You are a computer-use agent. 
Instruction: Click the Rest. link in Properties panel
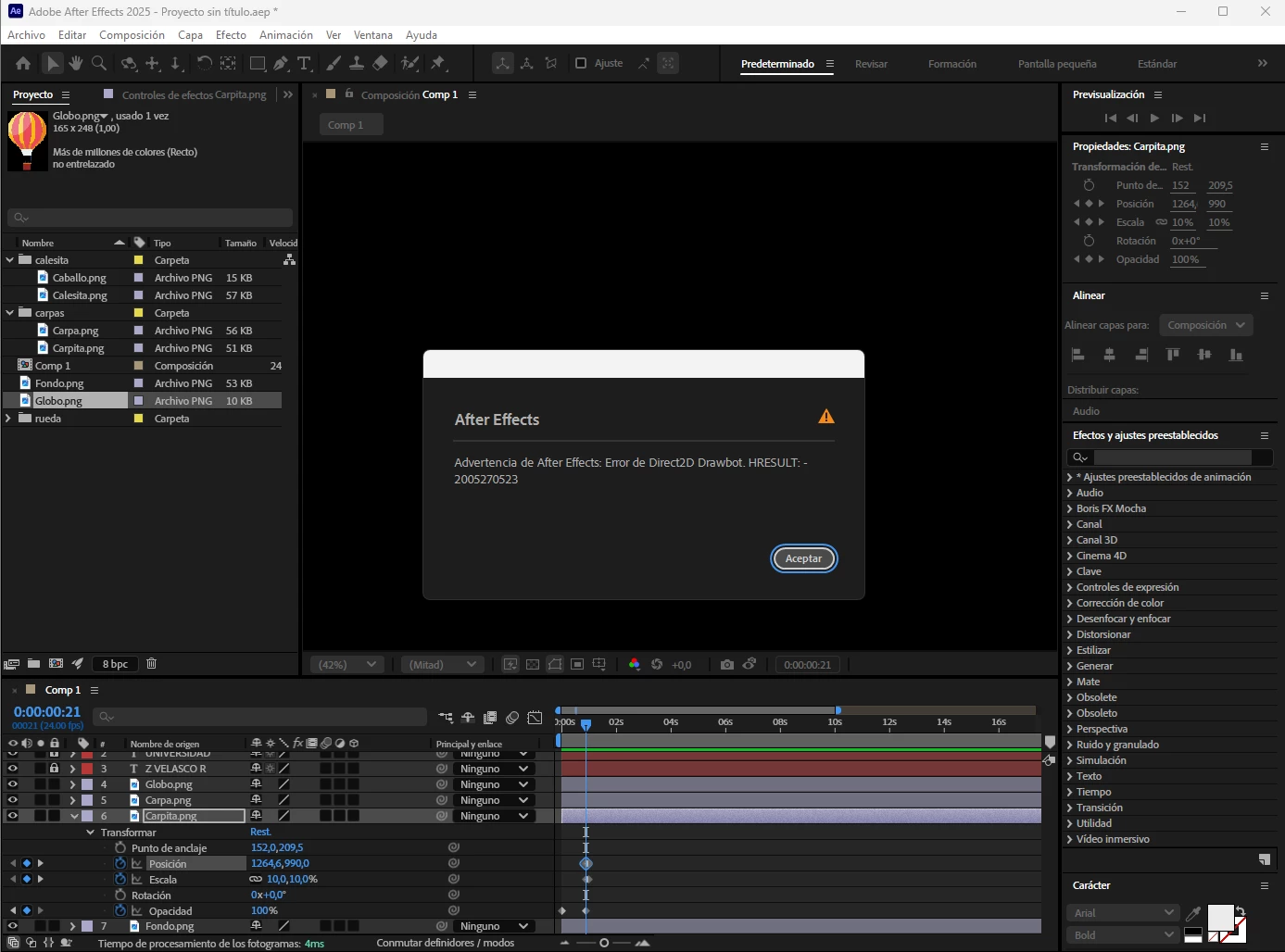tap(1182, 167)
